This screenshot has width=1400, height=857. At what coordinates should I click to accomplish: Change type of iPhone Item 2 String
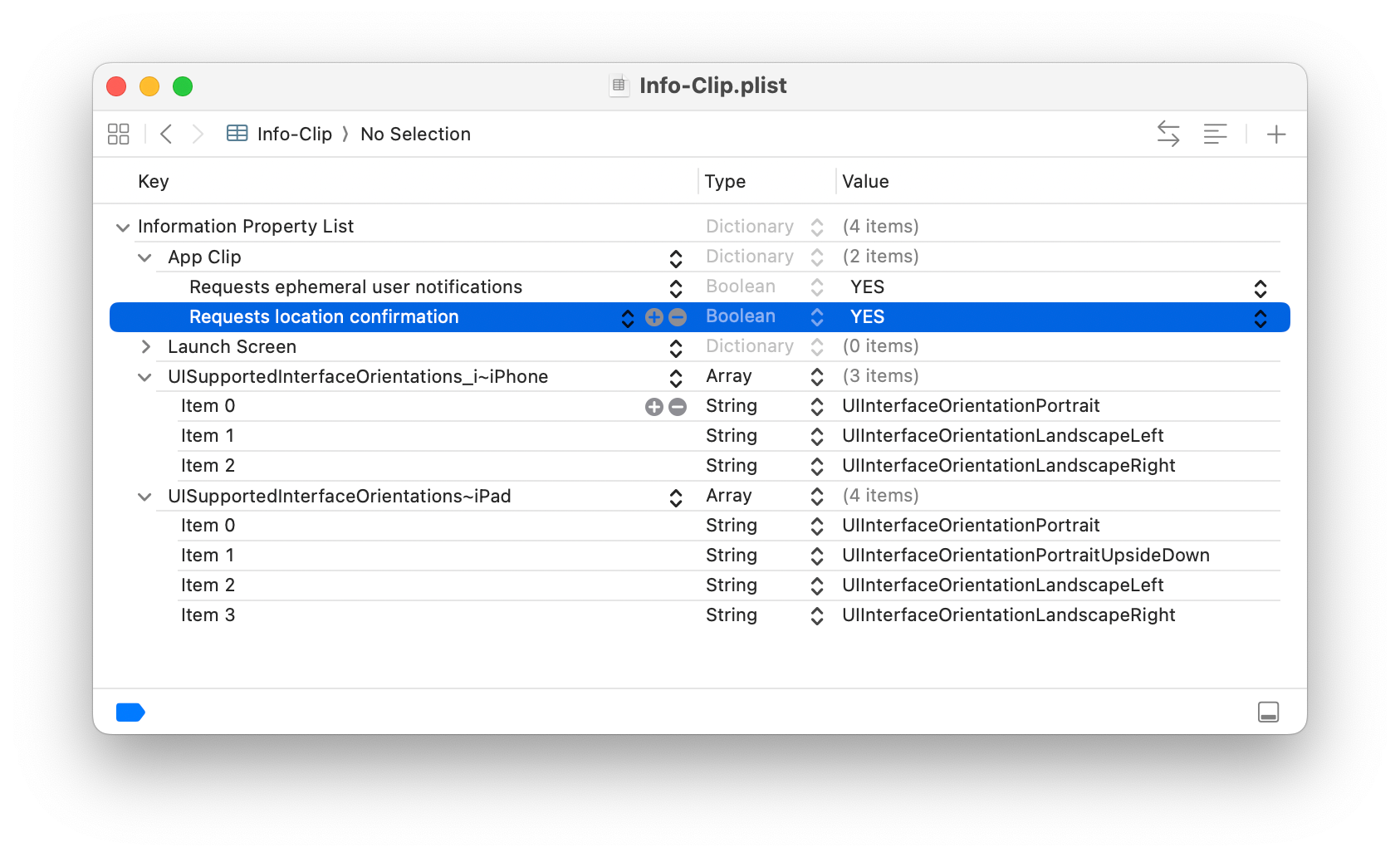pyautogui.click(x=817, y=467)
